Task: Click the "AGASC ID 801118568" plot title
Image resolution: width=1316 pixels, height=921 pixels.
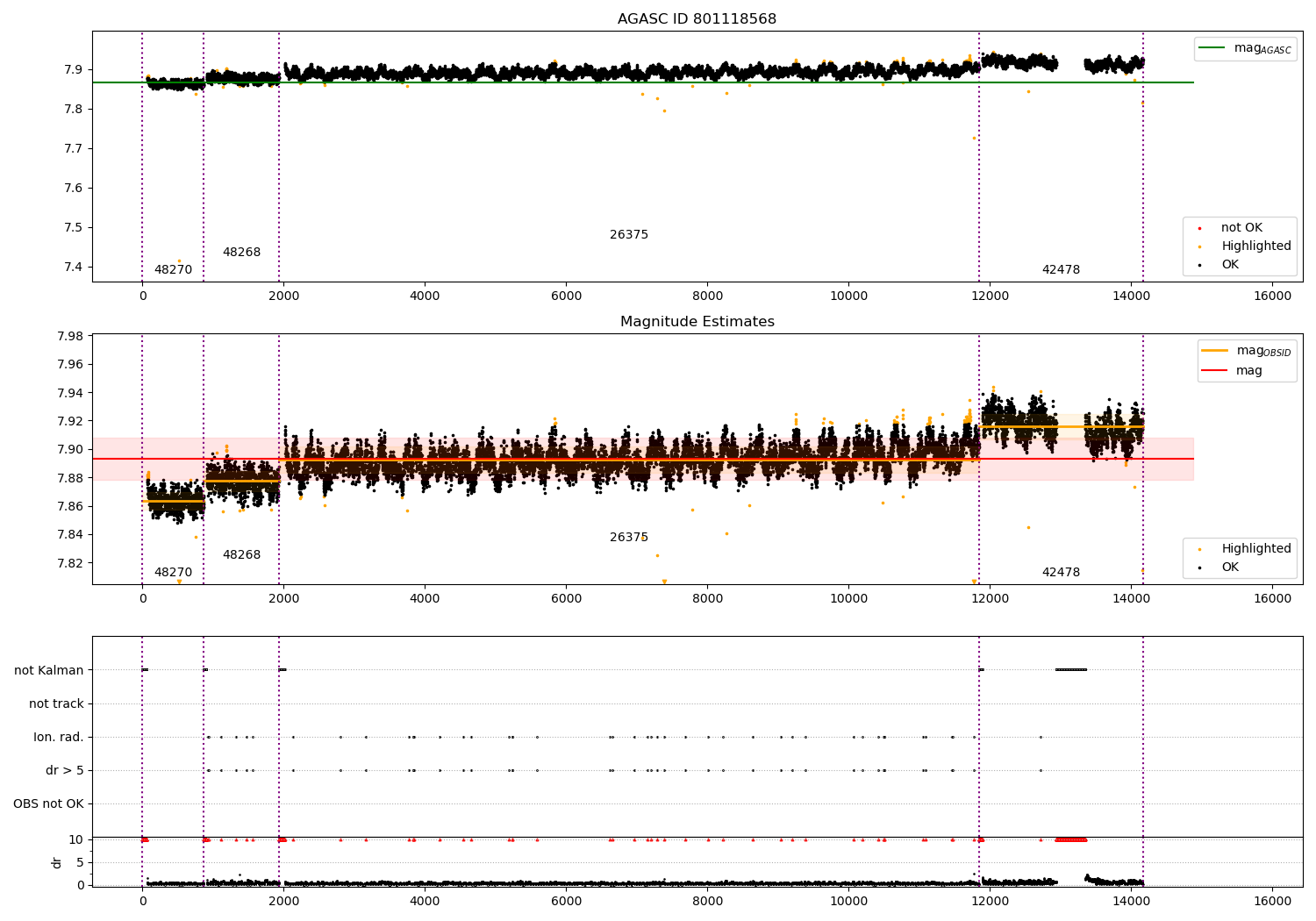Action: [x=697, y=19]
